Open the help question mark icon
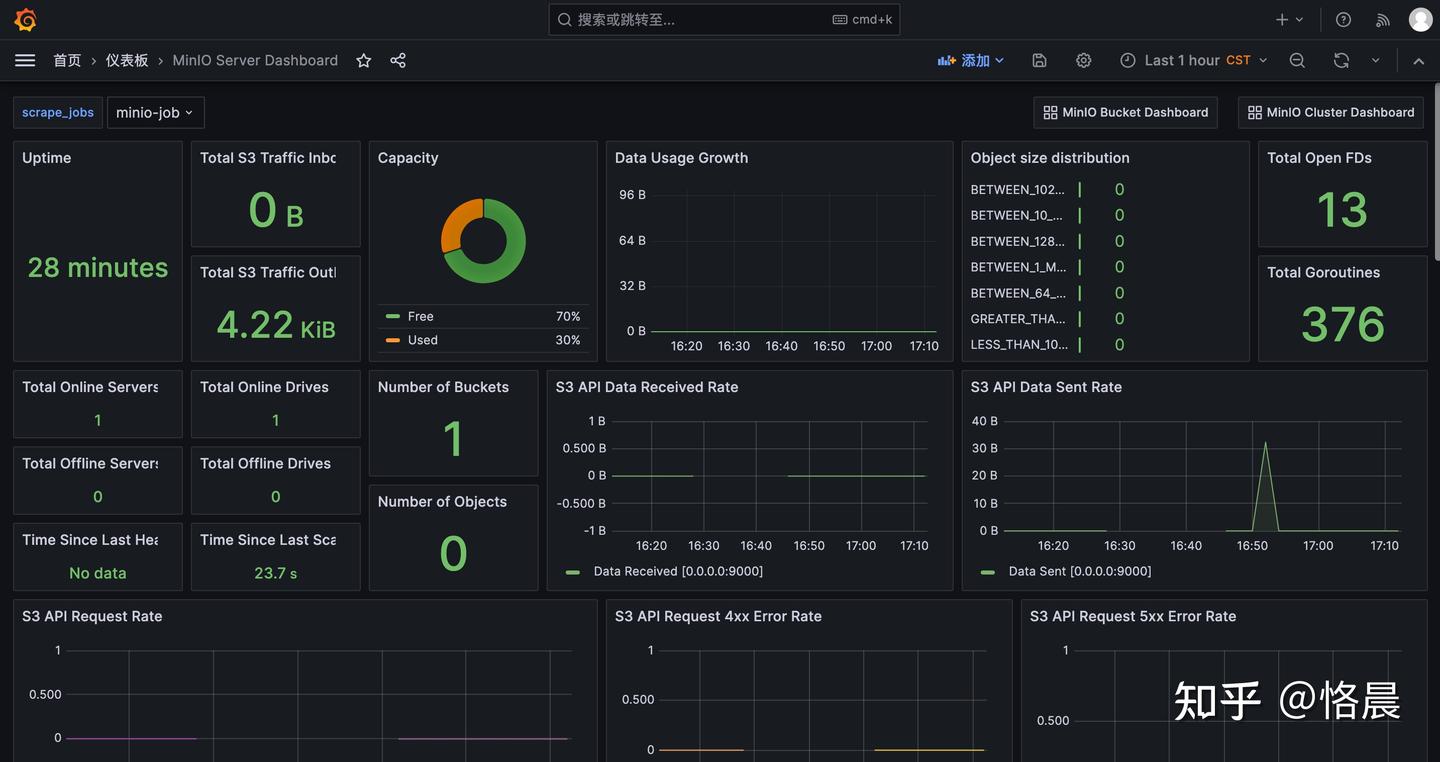Screen dimensions: 1440x762 [x=1343, y=20]
